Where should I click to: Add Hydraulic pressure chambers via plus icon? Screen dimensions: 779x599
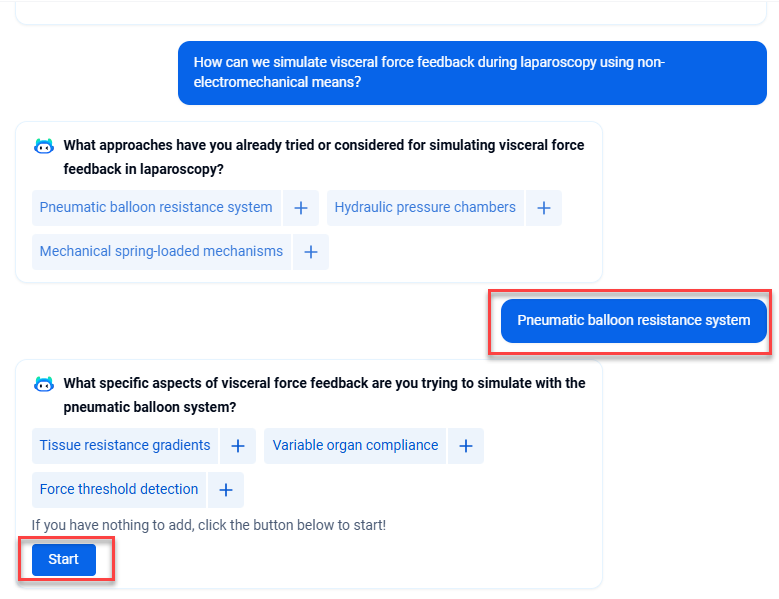tap(544, 208)
